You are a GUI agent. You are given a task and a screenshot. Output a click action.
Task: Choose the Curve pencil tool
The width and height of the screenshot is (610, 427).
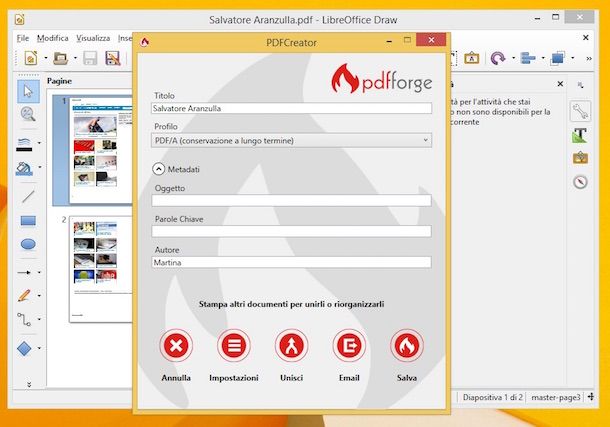[24, 296]
